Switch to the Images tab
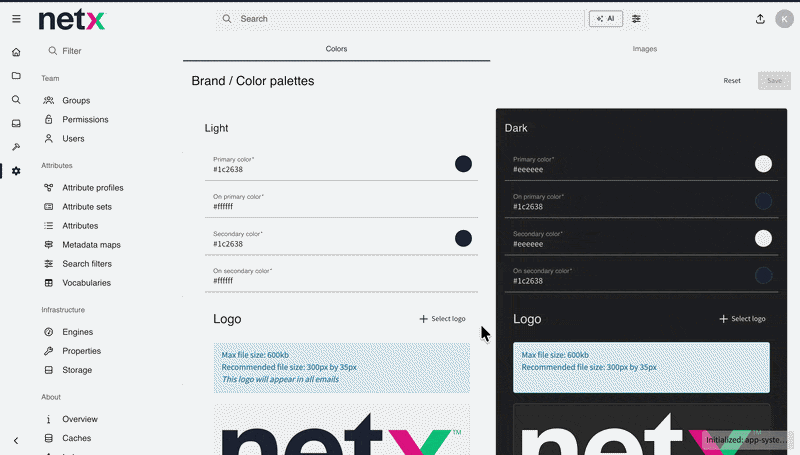Screen dimensions: 800x455 pos(644,49)
